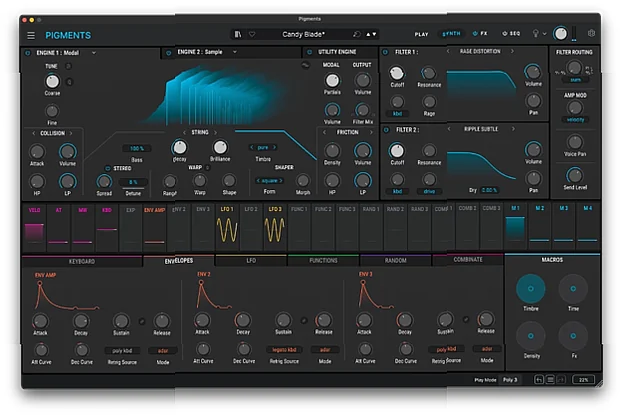The width and height of the screenshot is (622, 415).
Task: Click the 22% CPU meter button
Action: click(583, 380)
